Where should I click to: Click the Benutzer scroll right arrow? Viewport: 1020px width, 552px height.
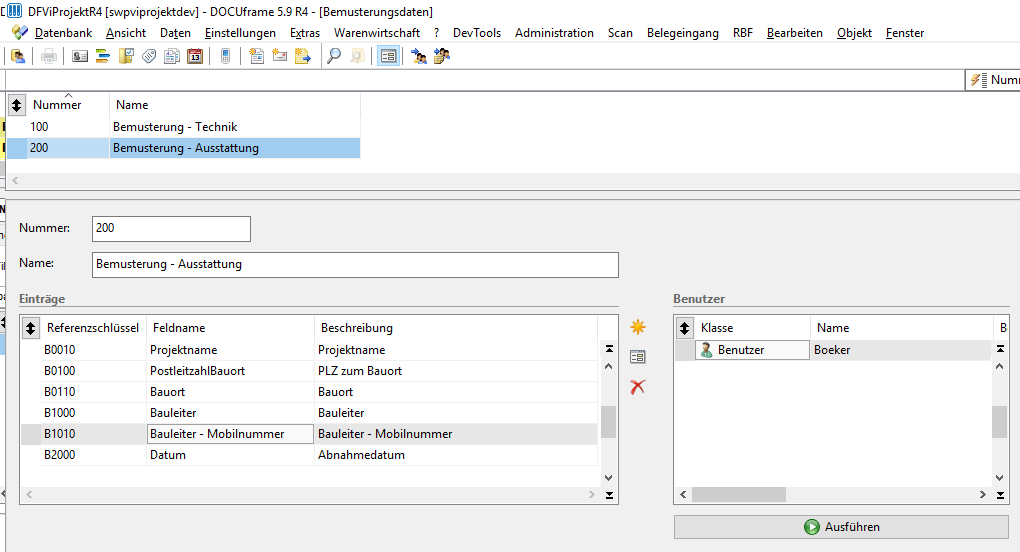pos(982,495)
